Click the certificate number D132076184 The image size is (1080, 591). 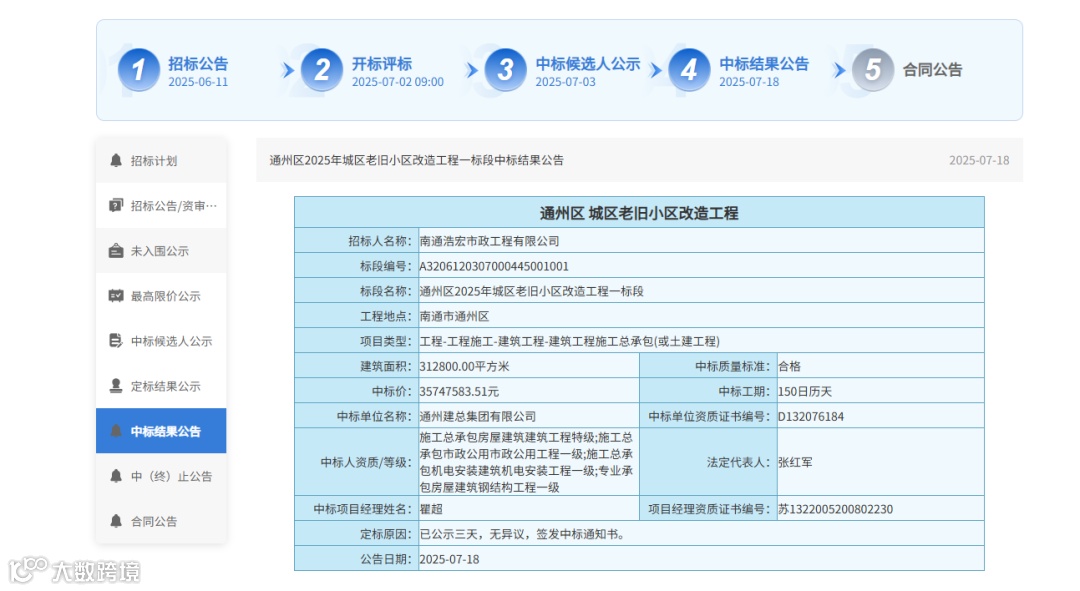click(811, 417)
